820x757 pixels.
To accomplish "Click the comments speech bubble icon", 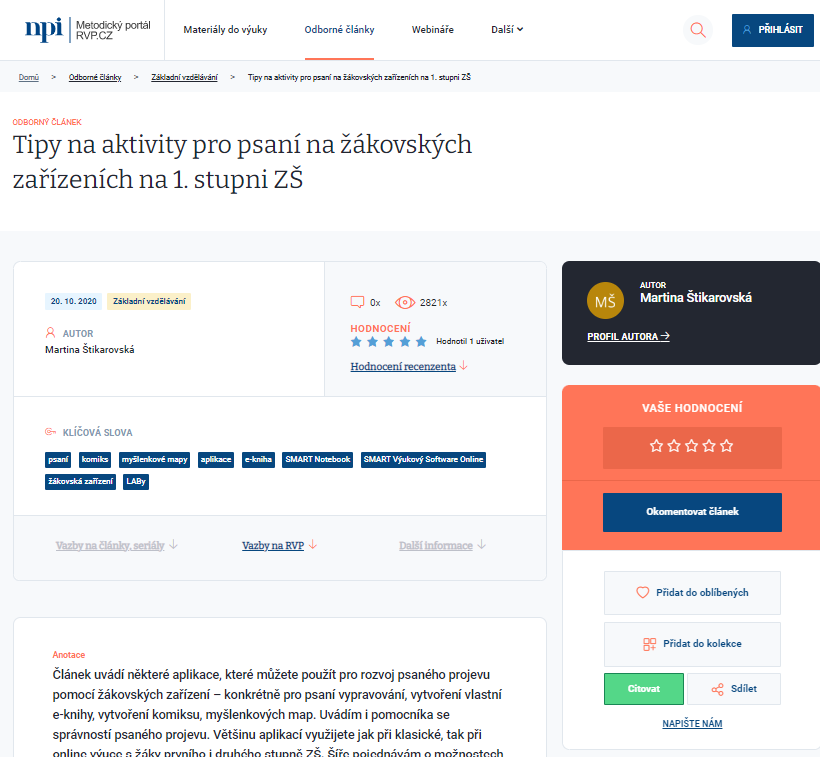I will [x=357, y=302].
